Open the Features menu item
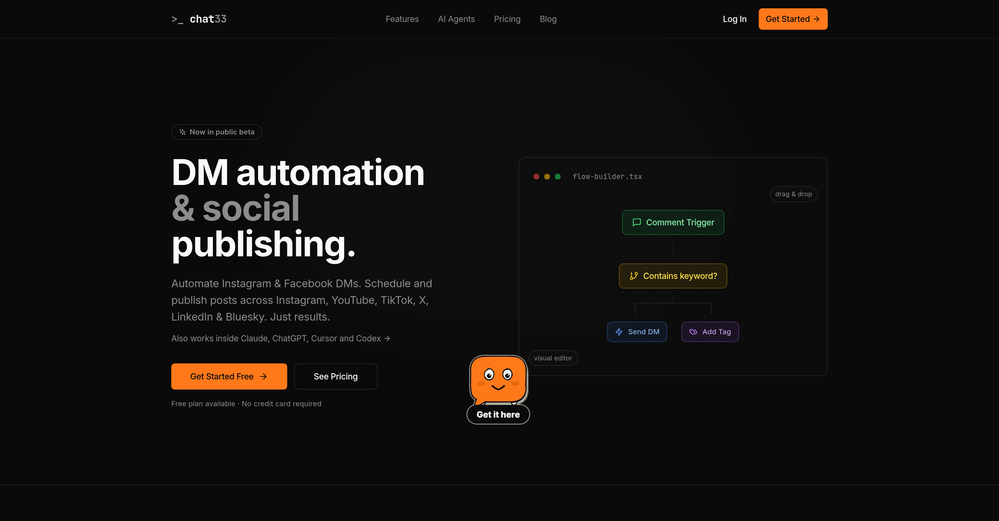The height and width of the screenshot is (521, 999). click(x=402, y=19)
